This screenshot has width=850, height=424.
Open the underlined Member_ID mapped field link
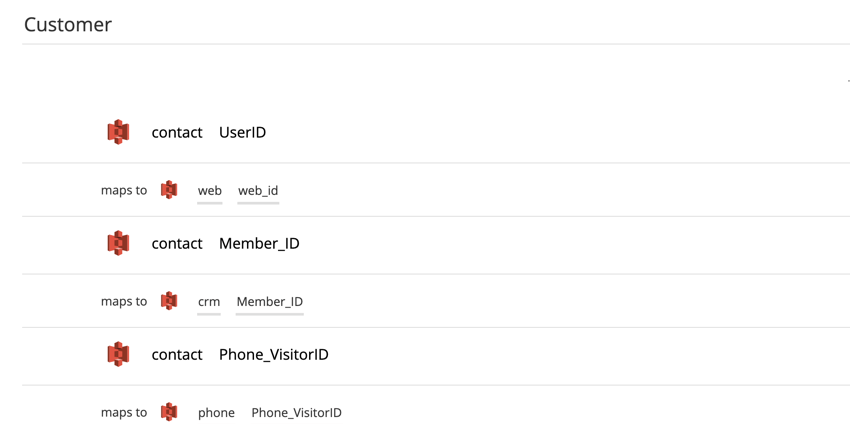click(x=269, y=302)
